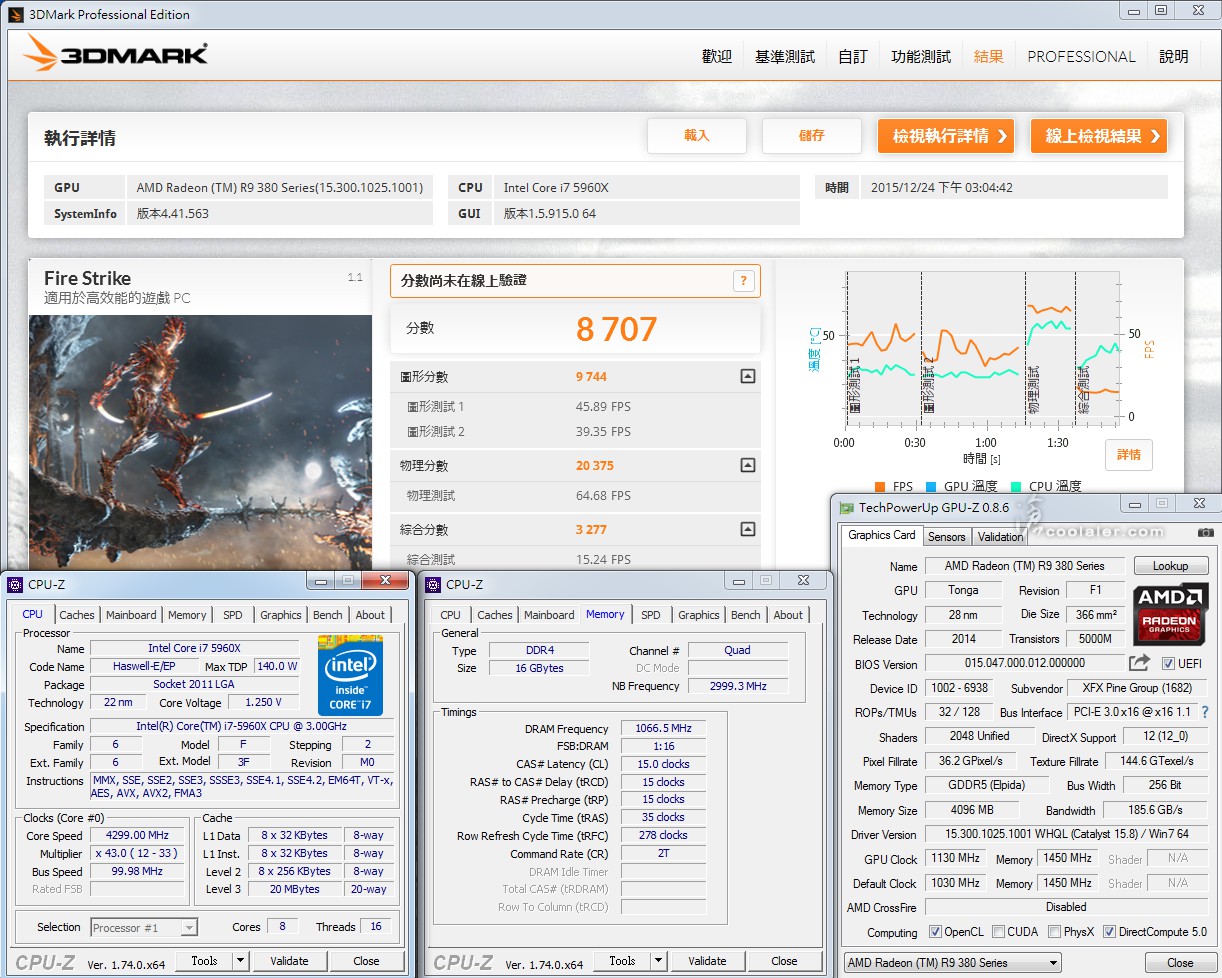The width and height of the screenshot is (1222, 978).
Task: Switch to About tab in Memory CPU-Z window
Action: [788, 615]
